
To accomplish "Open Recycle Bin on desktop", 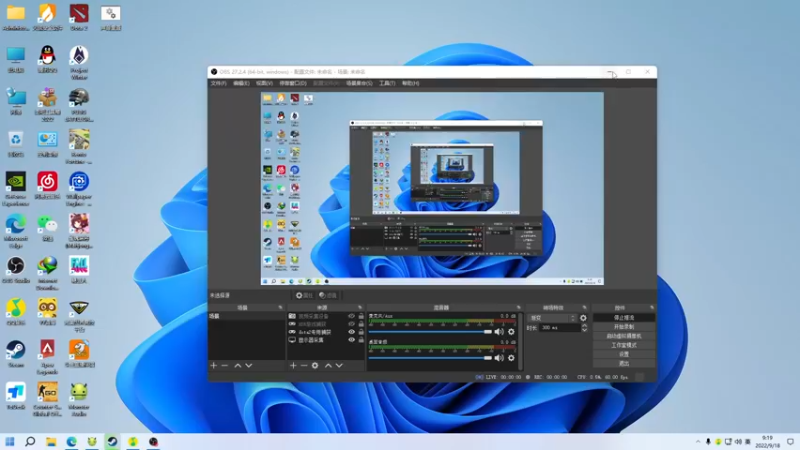I will [16, 143].
